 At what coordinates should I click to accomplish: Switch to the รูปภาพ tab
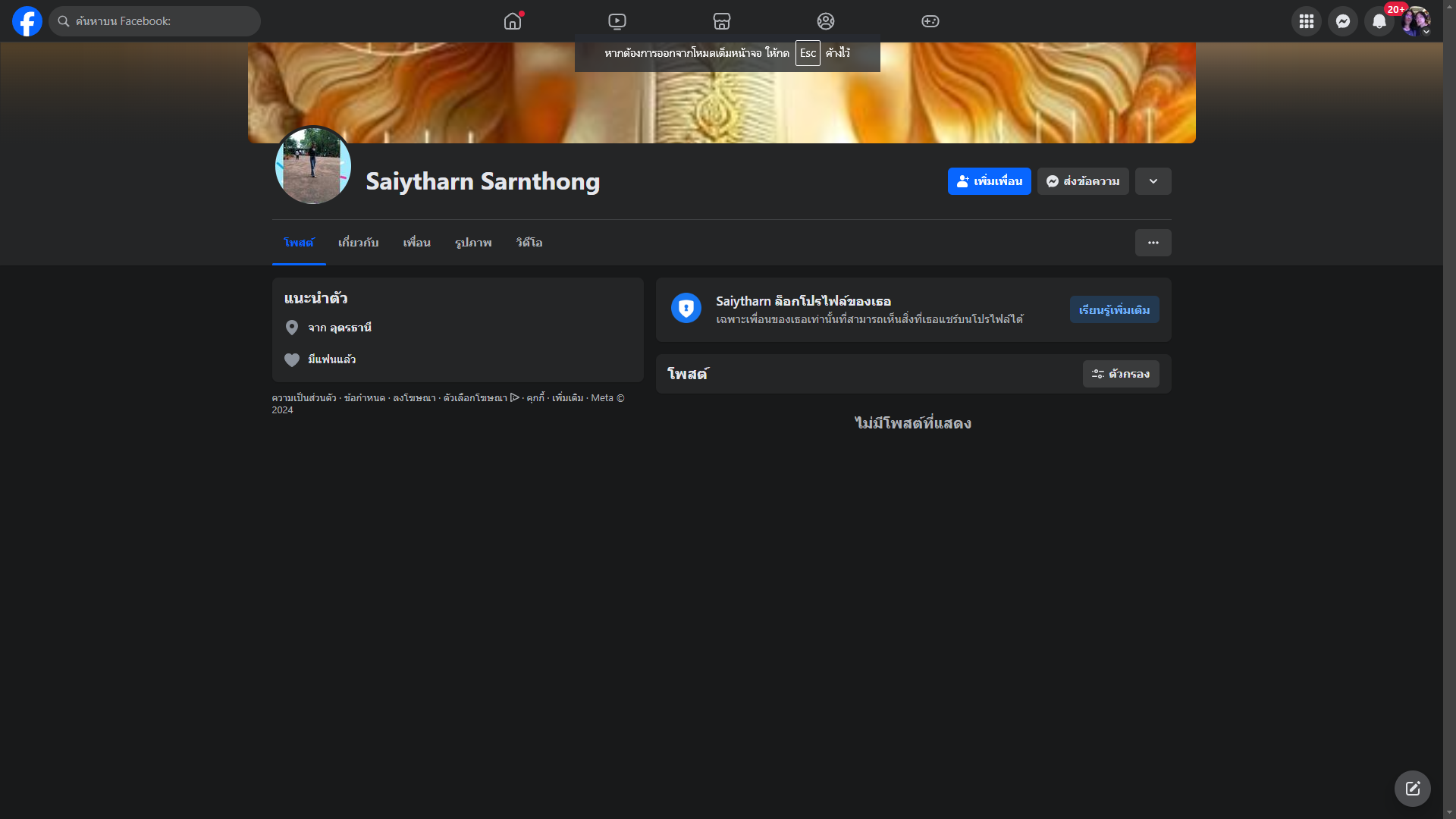pos(473,243)
